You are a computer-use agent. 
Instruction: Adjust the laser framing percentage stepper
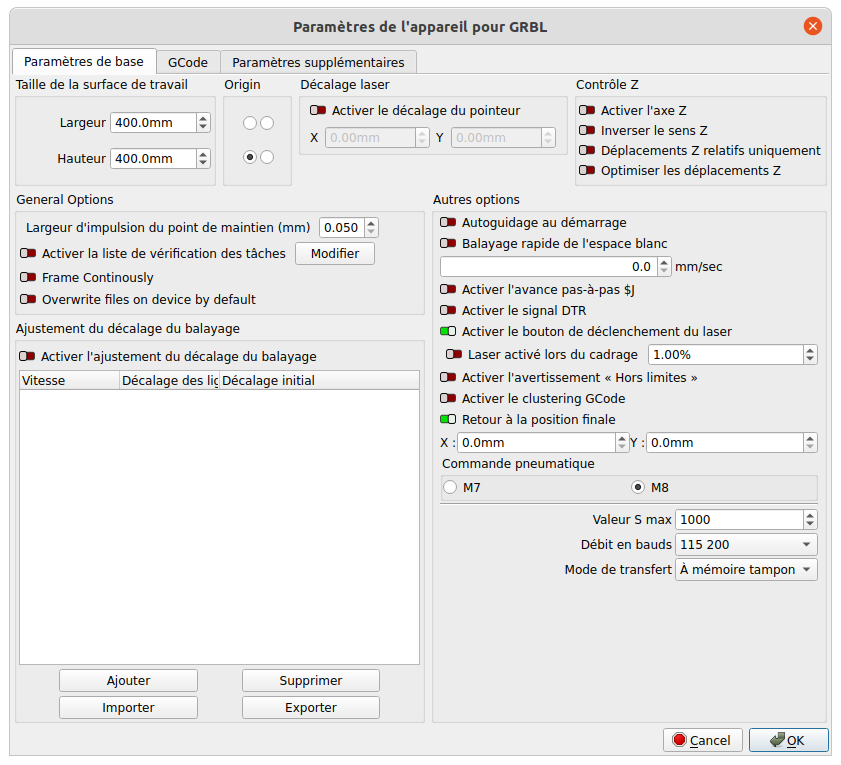[x=810, y=355]
